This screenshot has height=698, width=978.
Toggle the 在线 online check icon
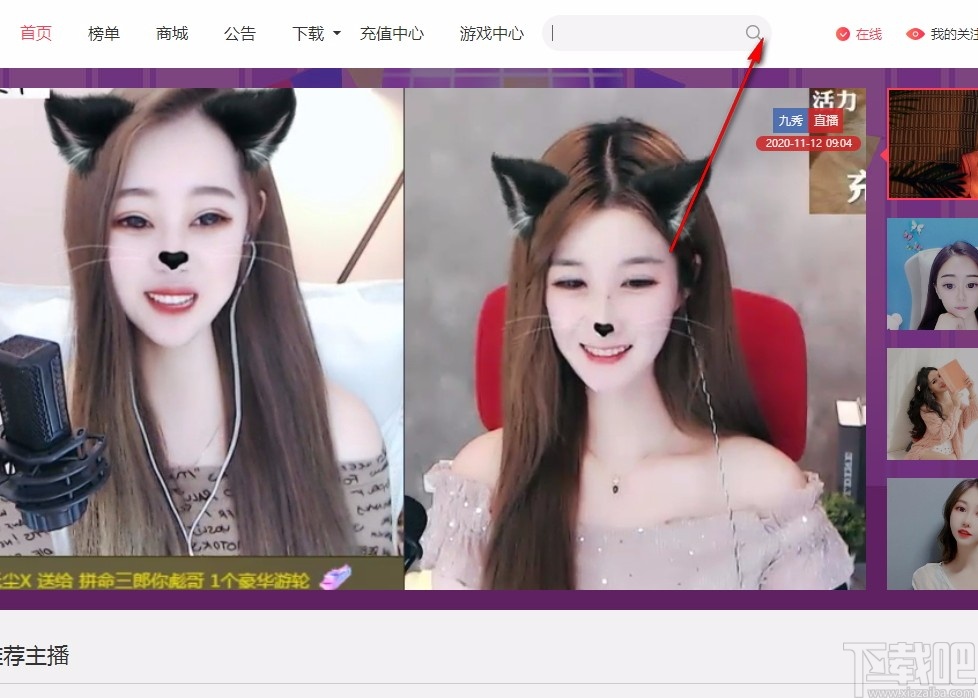pyautogui.click(x=843, y=34)
